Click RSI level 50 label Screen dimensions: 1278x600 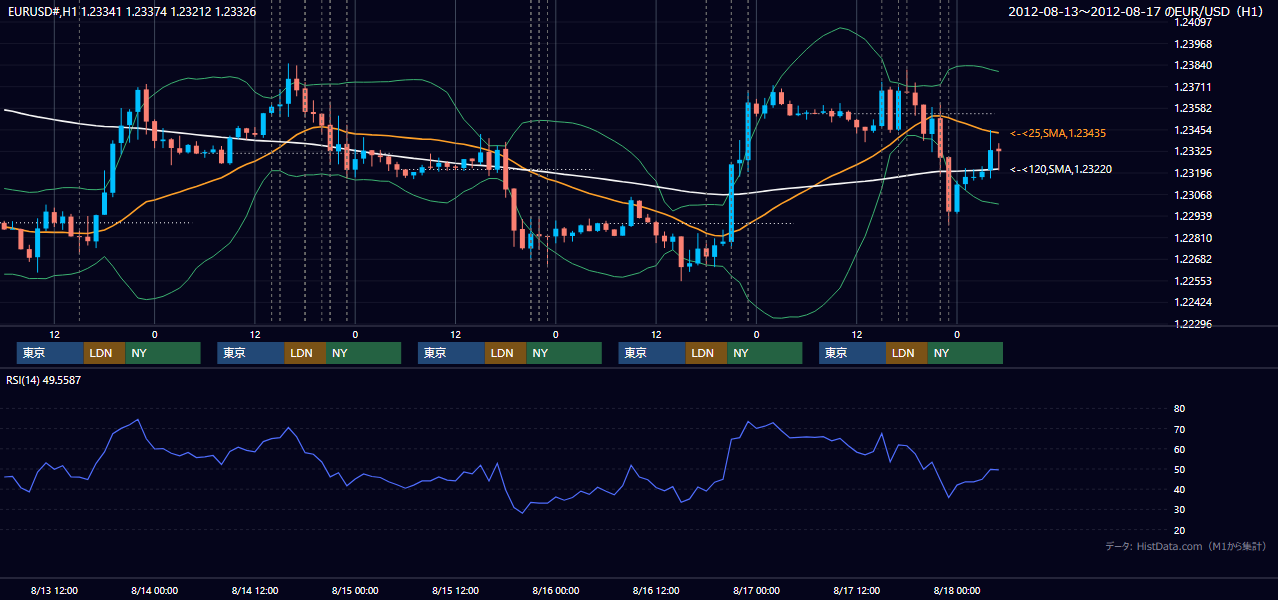pos(1179,469)
